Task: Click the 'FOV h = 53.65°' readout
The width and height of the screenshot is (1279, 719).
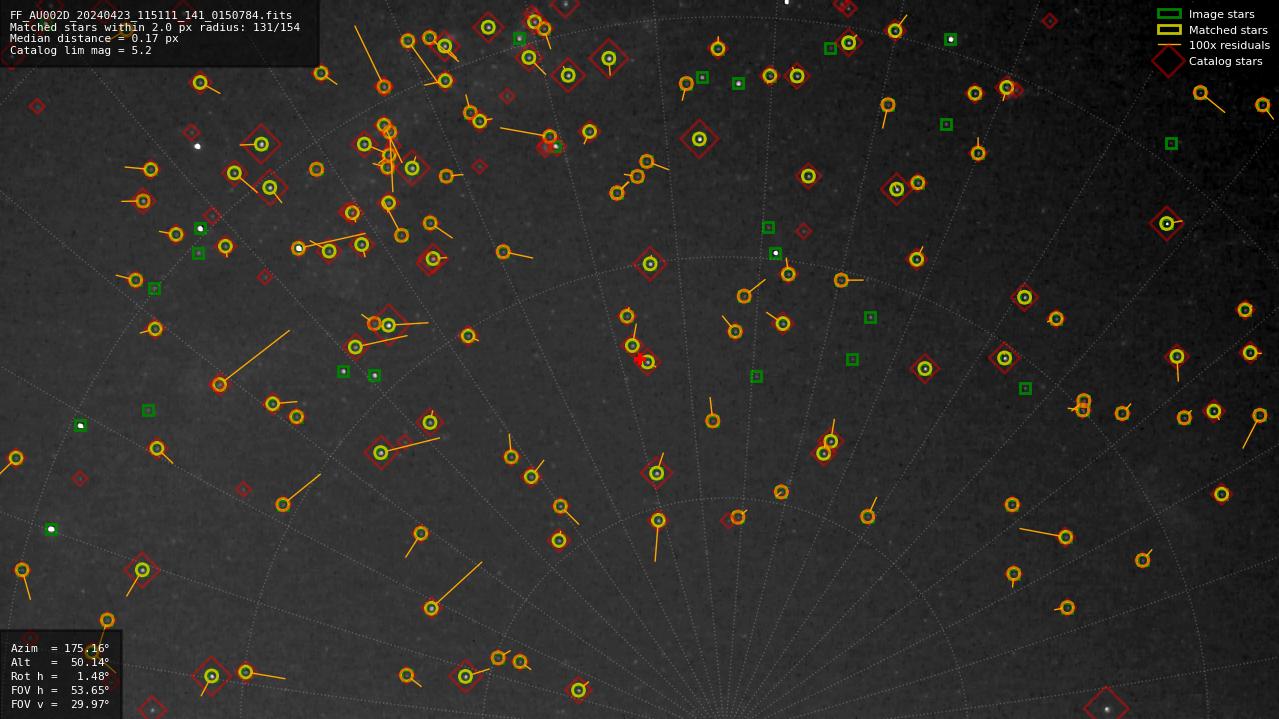Action: click(60, 690)
